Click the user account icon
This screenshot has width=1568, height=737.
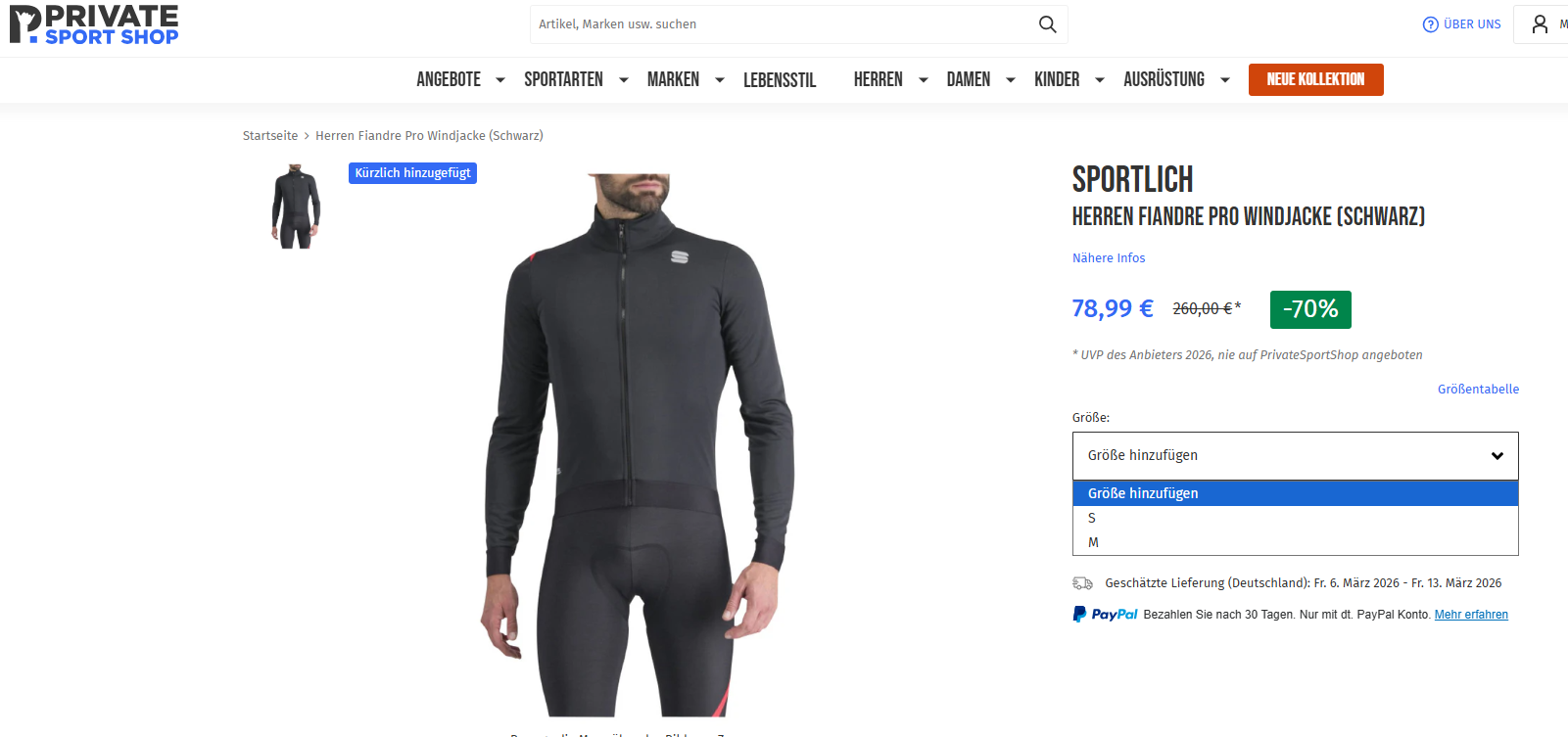click(x=1540, y=24)
